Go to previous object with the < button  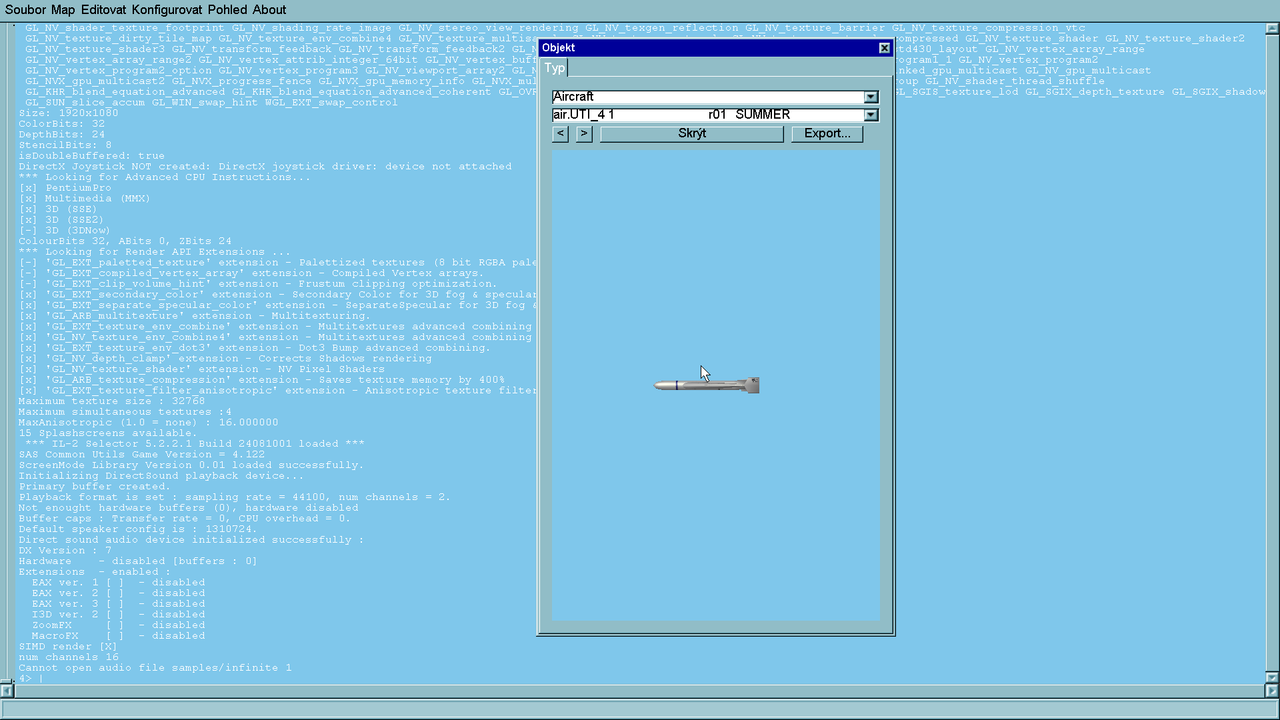pyautogui.click(x=560, y=133)
